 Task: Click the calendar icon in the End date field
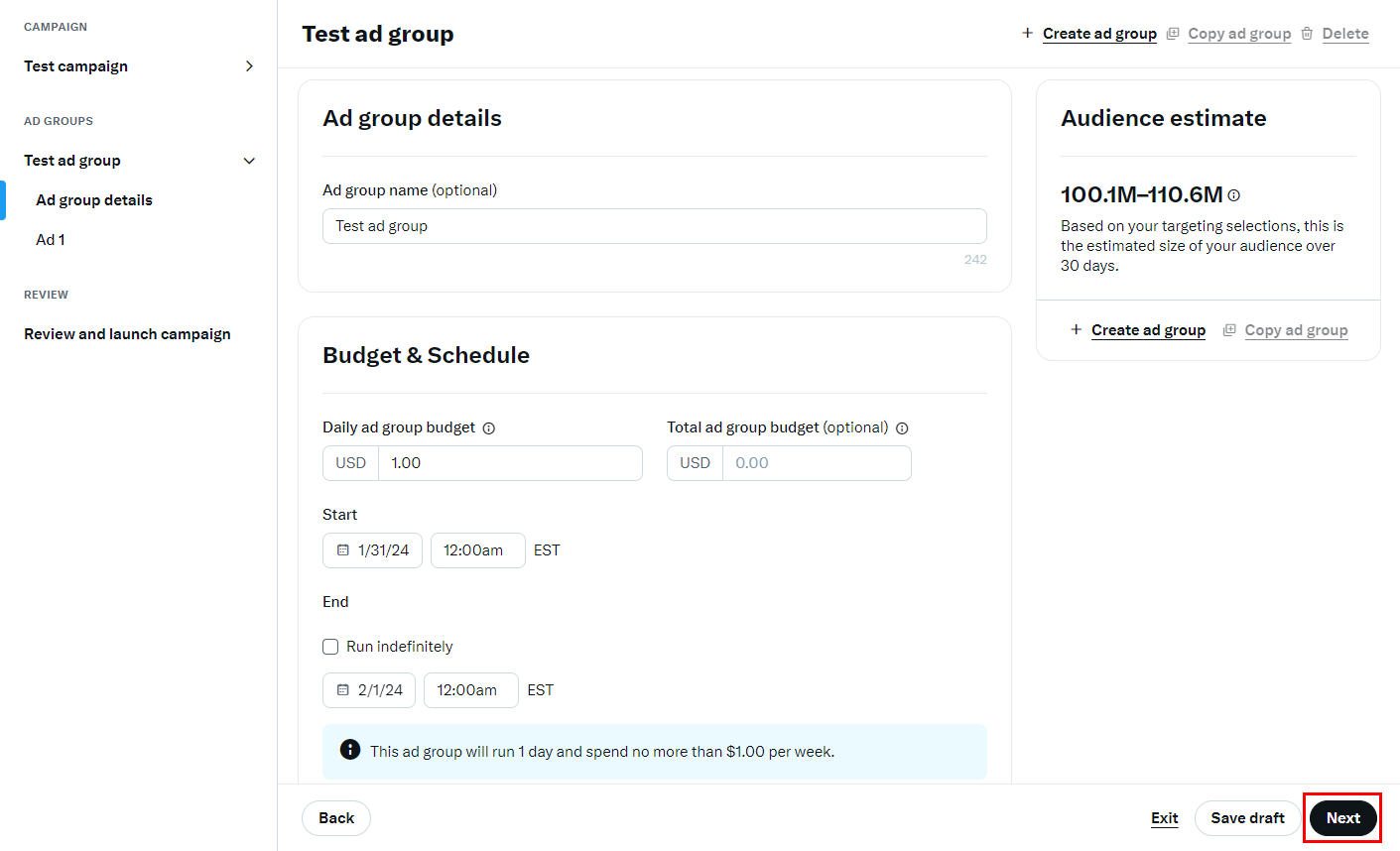click(x=343, y=690)
